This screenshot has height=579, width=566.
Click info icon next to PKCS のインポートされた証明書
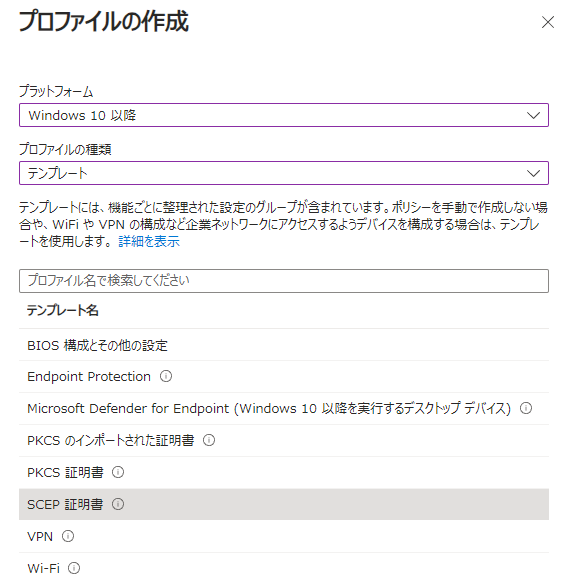[209, 440]
